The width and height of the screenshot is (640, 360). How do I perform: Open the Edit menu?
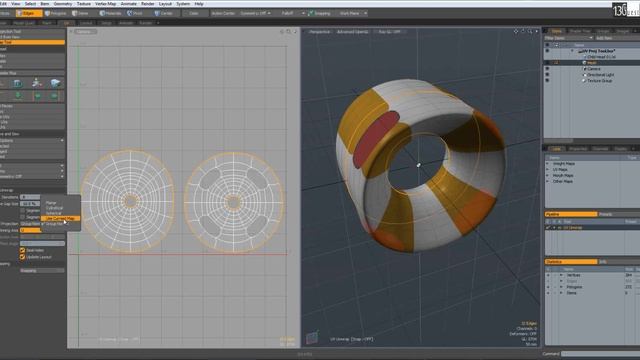point(3,4)
